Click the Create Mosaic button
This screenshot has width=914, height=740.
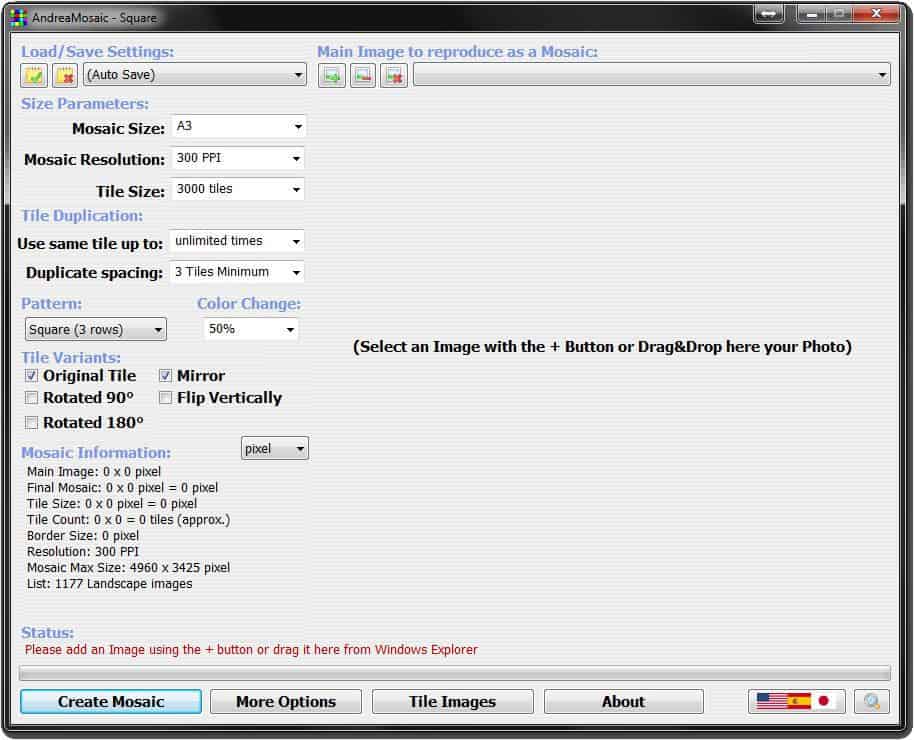pos(111,702)
